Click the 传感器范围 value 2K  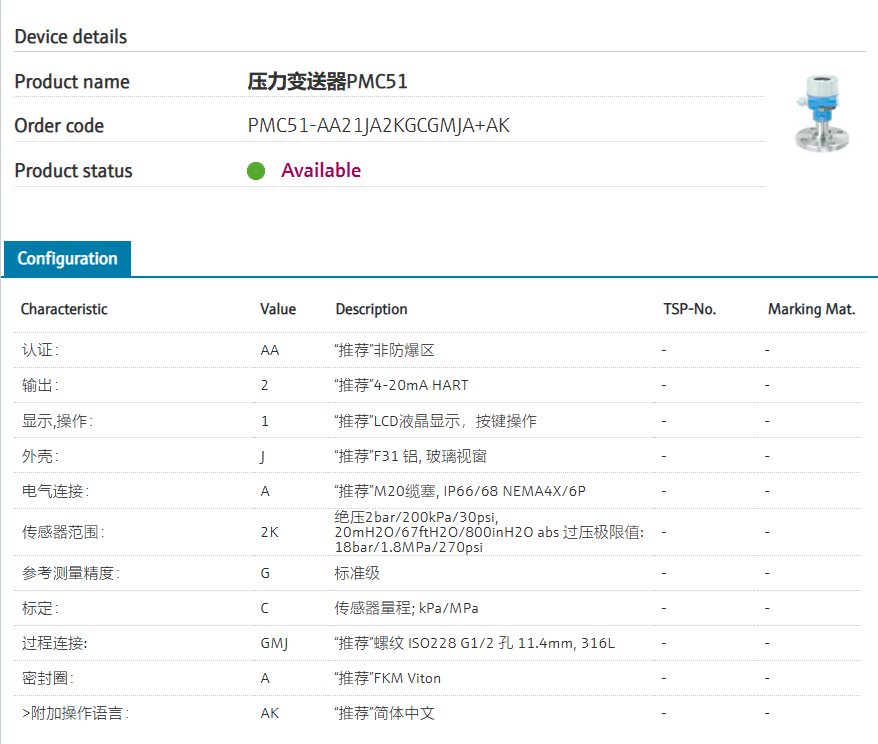tap(269, 532)
